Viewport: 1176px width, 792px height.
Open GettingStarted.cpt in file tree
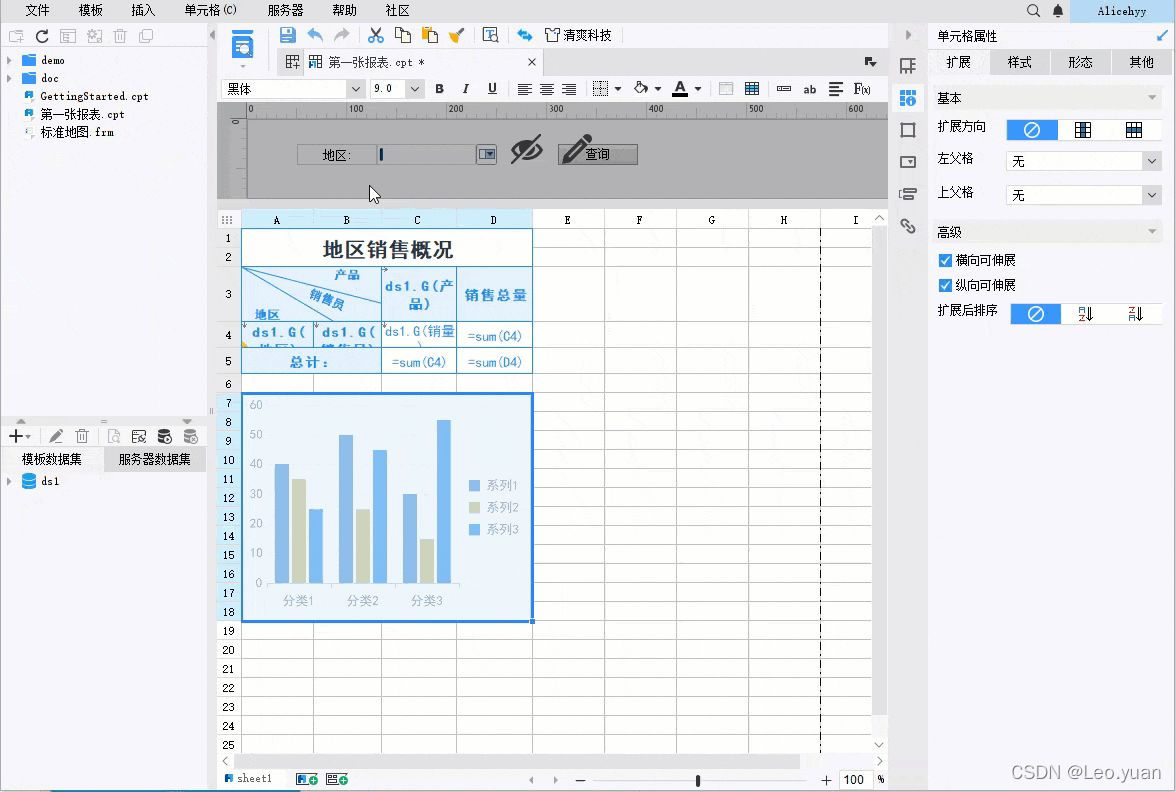click(x=94, y=96)
